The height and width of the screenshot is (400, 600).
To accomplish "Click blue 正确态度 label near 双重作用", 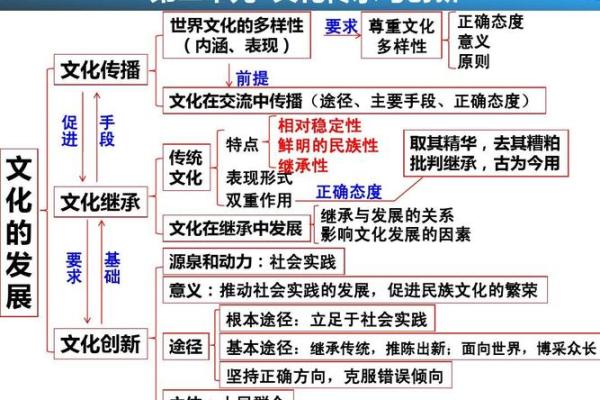I will (x=349, y=192).
